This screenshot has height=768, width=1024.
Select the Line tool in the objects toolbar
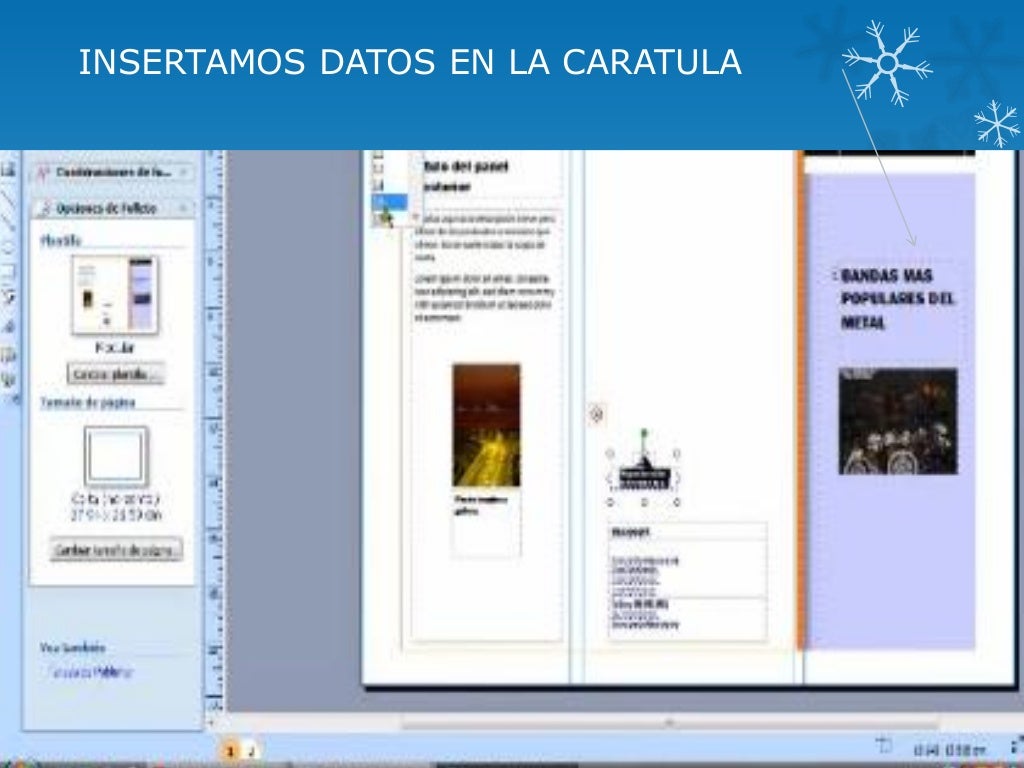pos(7,198)
